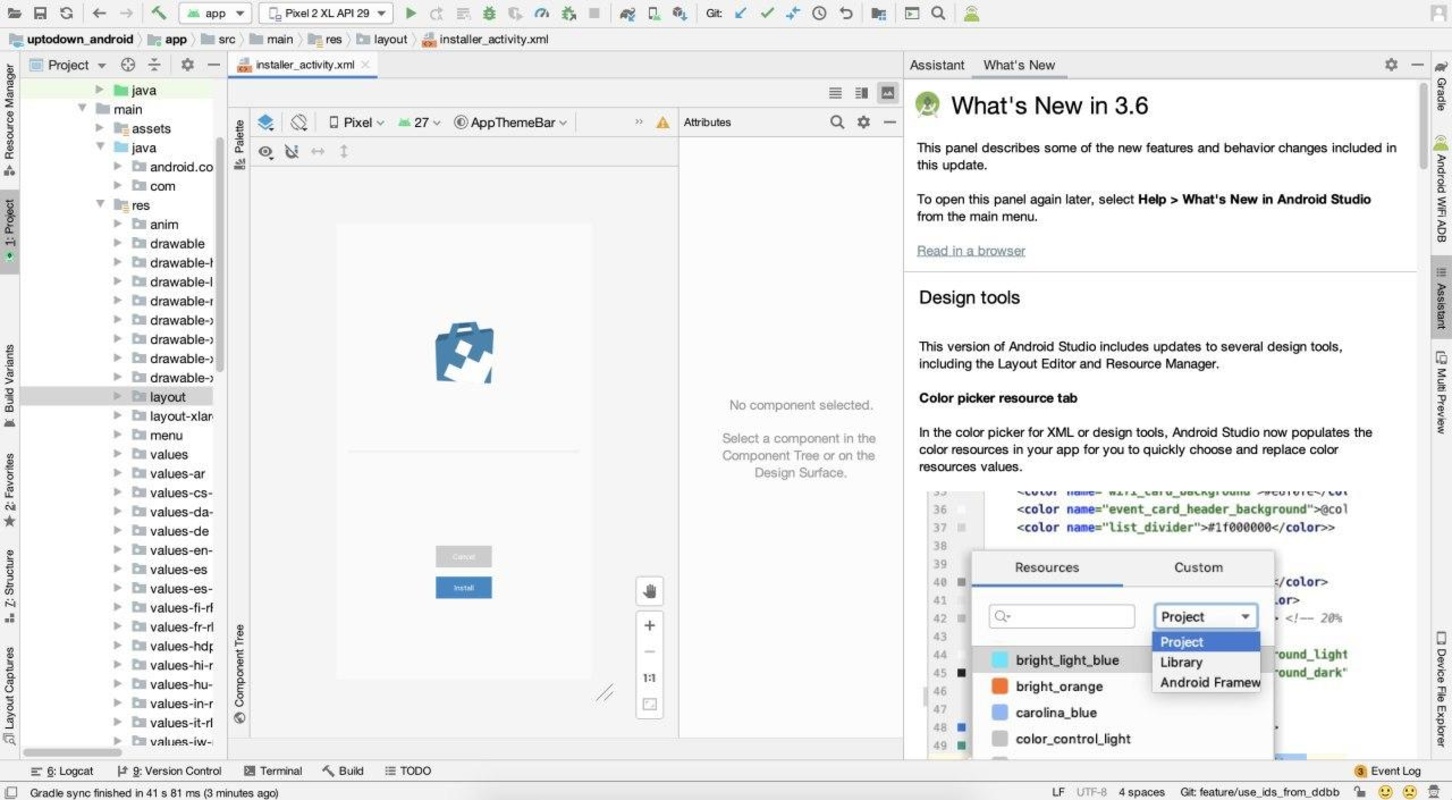The height and width of the screenshot is (800, 1452).
Task: Click the Read in a browser link
Action: (970, 251)
